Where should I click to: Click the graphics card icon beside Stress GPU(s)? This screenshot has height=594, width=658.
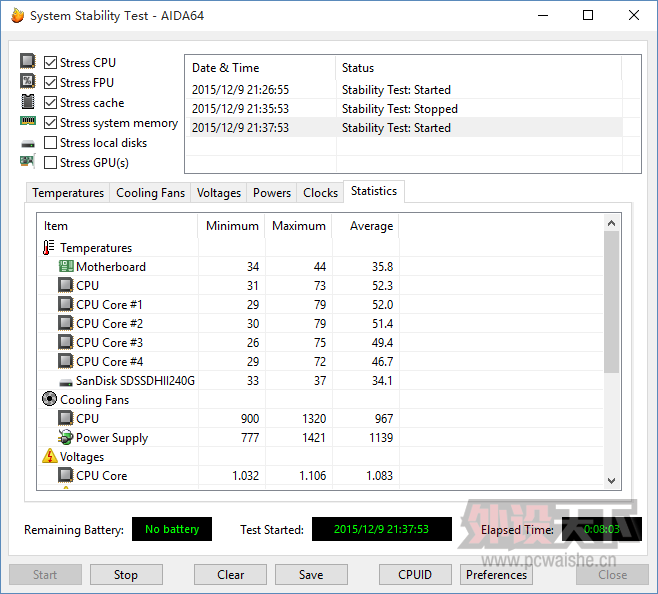[x=28, y=161]
